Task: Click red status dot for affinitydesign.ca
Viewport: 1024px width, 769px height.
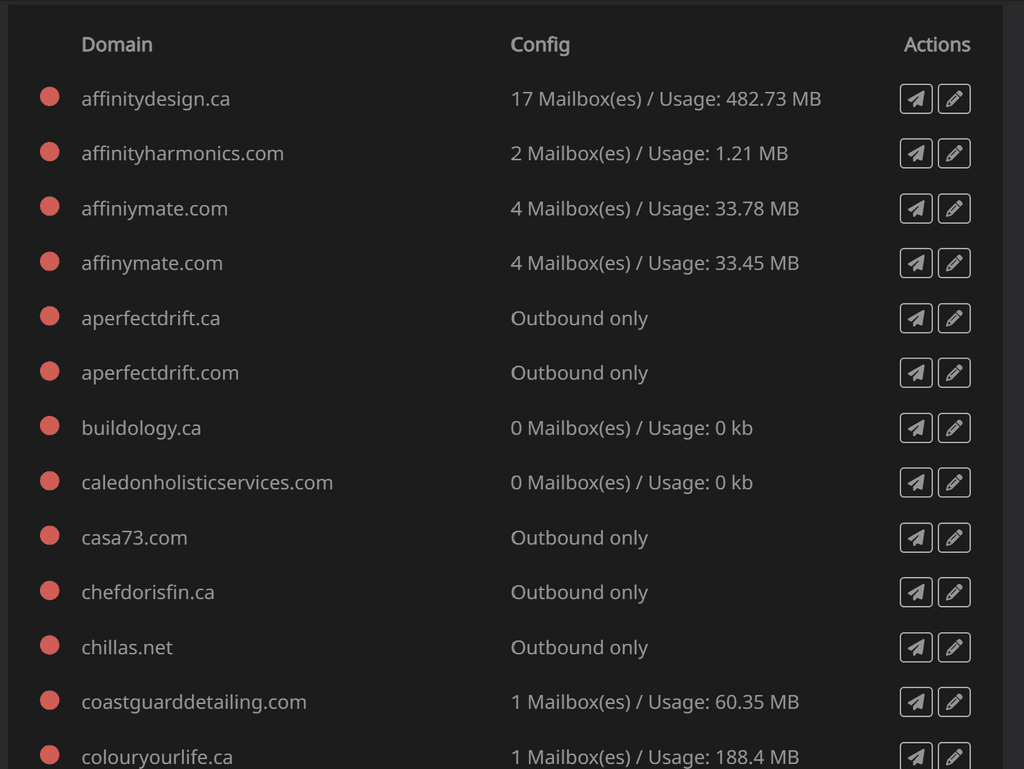Action: [x=50, y=97]
